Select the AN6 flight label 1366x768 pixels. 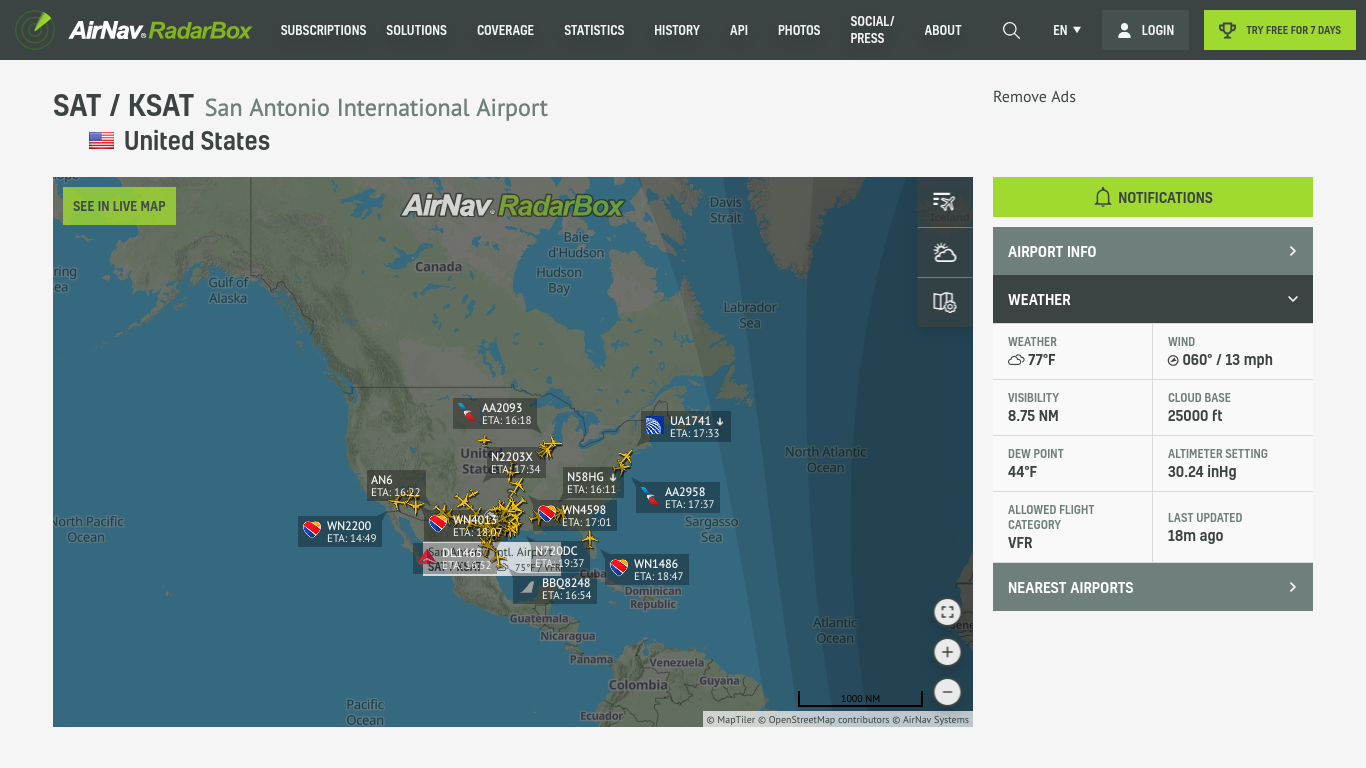396,486
